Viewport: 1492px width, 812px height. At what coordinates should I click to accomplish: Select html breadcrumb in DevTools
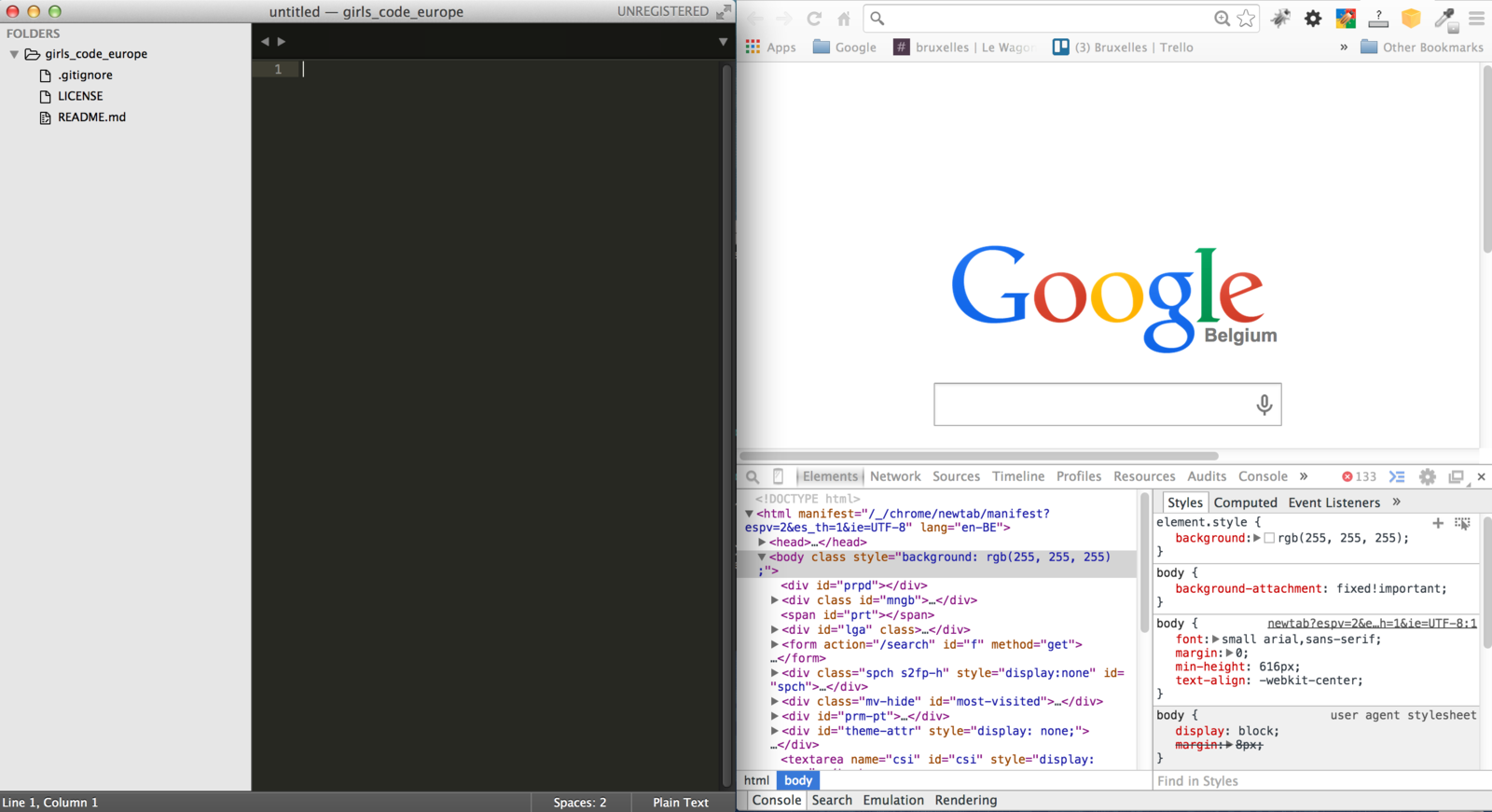coord(756,780)
